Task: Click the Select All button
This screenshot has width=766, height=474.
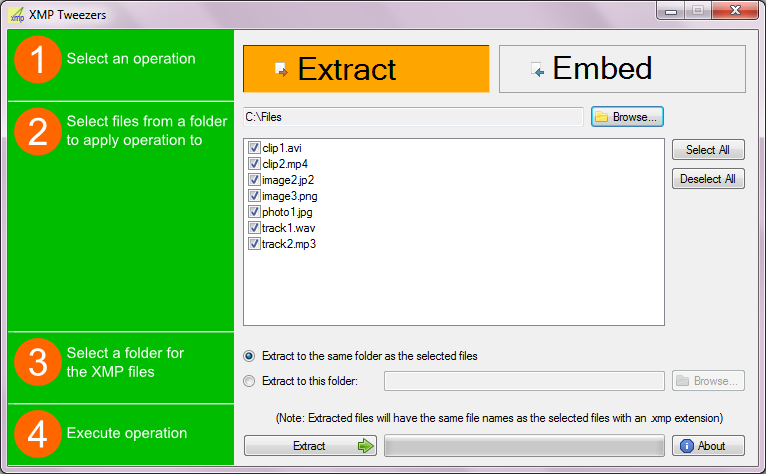Action: [x=708, y=150]
